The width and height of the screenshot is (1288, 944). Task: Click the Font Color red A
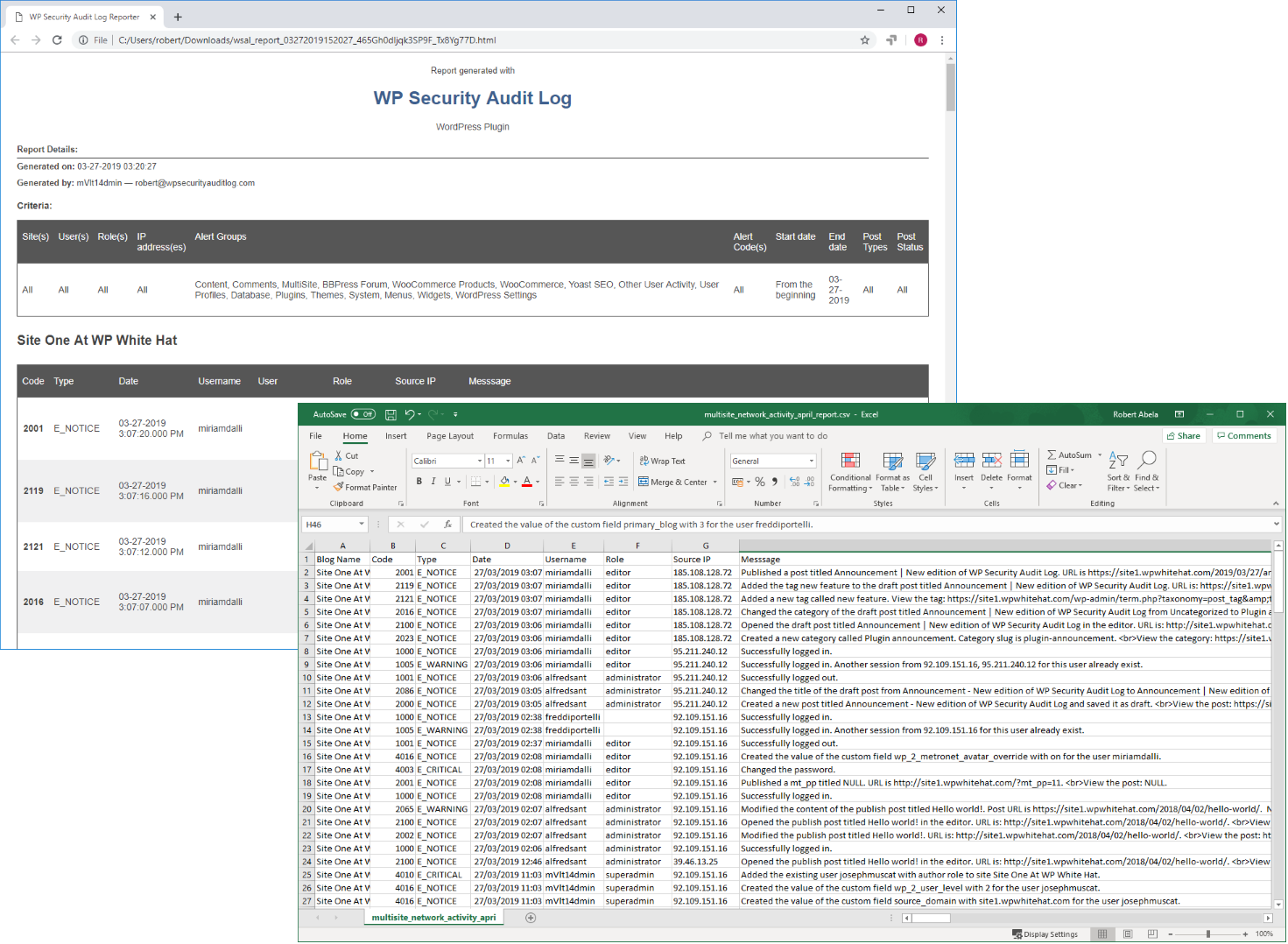pos(527,482)
